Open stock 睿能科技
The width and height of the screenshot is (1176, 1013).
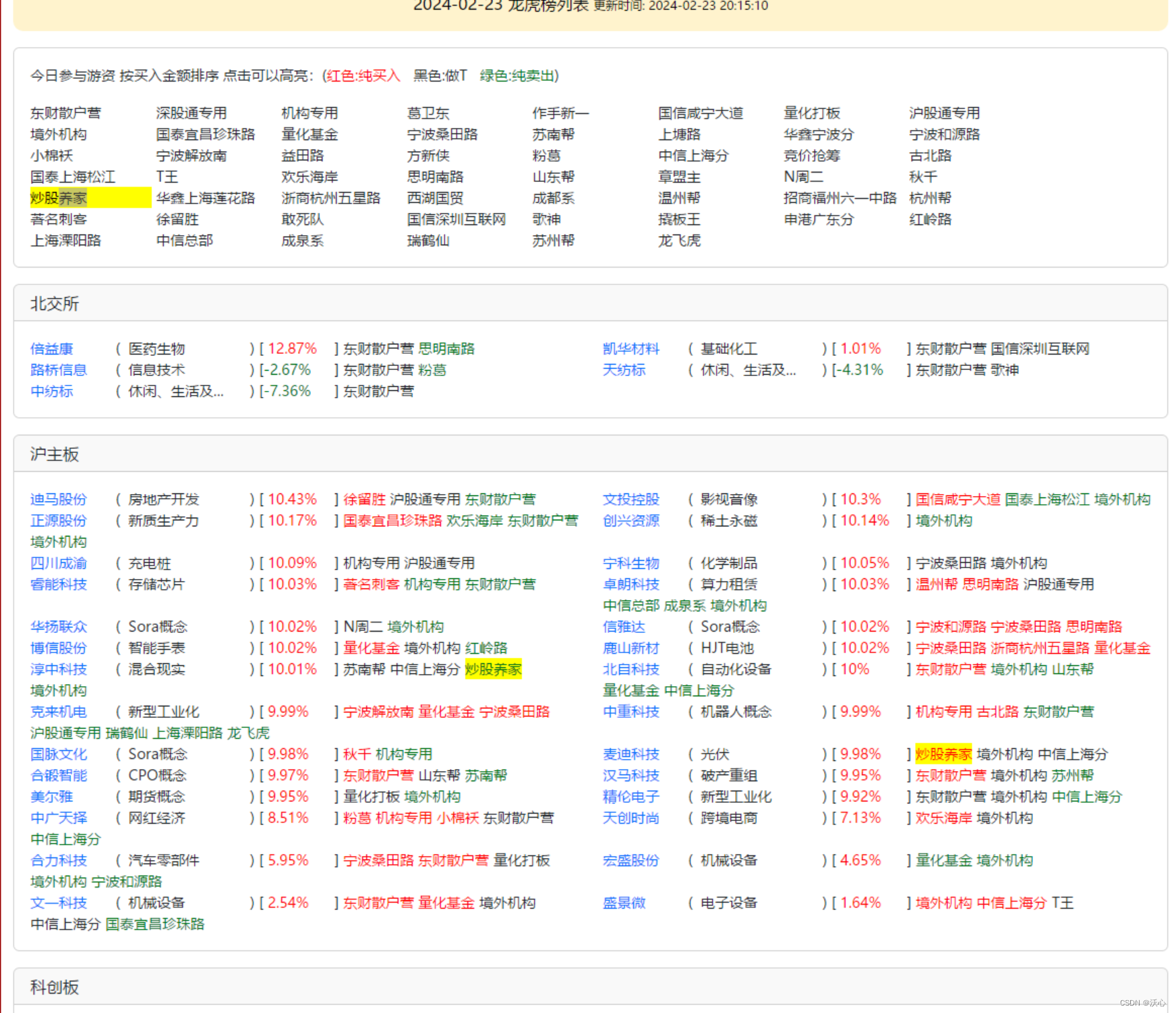click(x=59, y=584)
